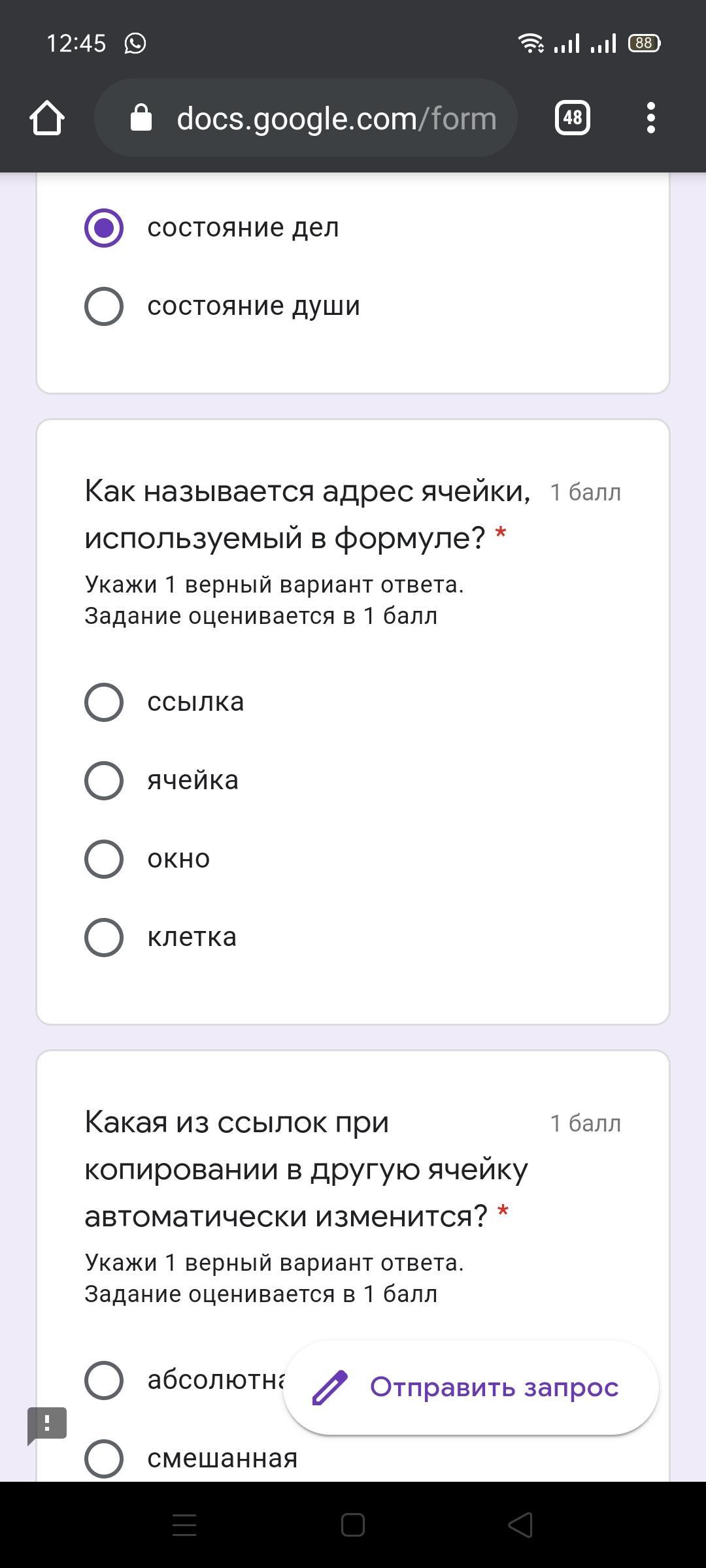Screen dimensions: 706x1568
Task: Tap the WhatsApp notification icon
Action: (x=135, y=44)
